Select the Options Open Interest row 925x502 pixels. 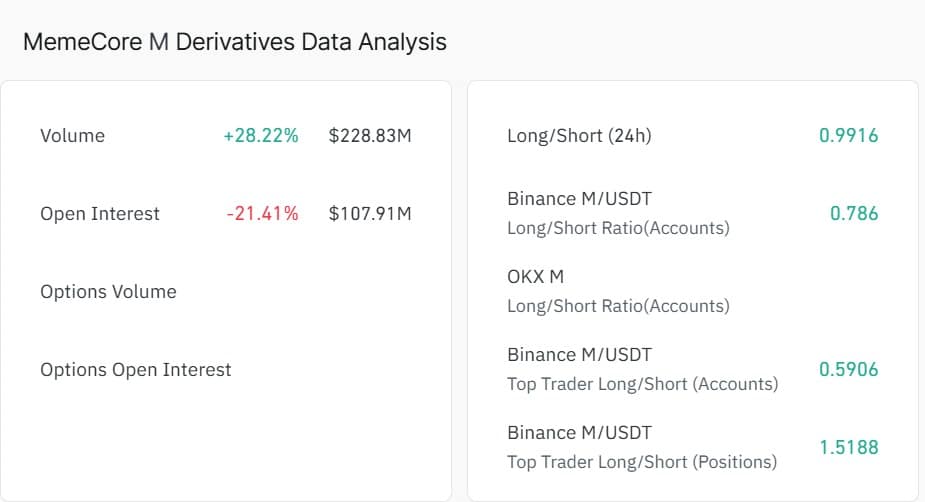click(136, 369)
